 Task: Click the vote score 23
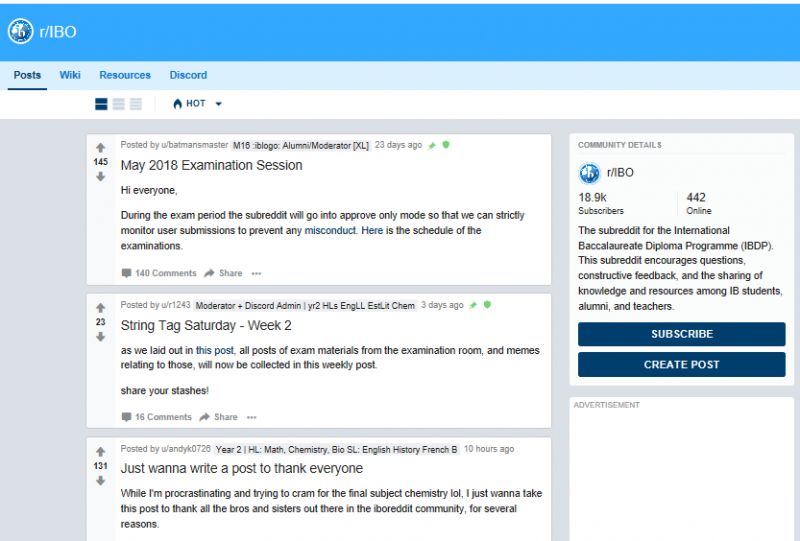[101, 322]
